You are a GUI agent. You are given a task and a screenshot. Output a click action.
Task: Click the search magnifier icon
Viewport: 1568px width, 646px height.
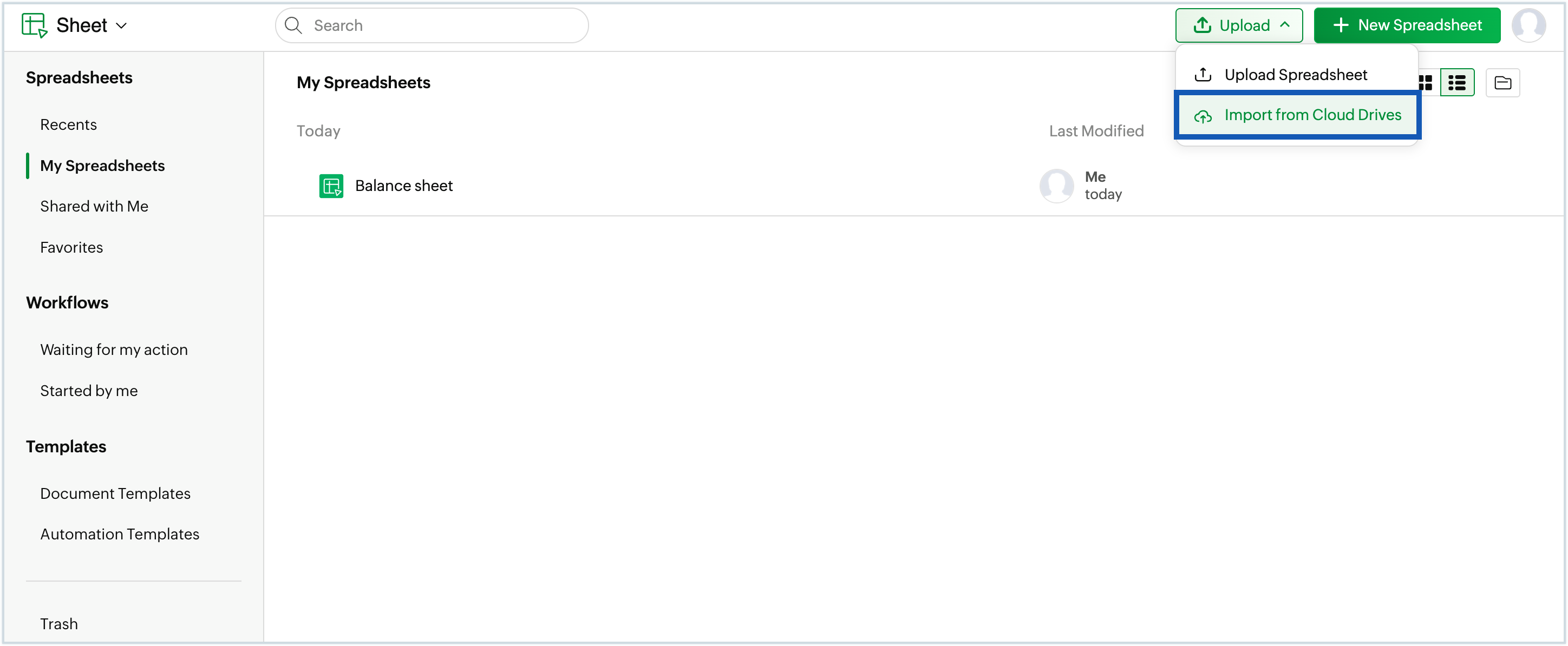[293, 25]
